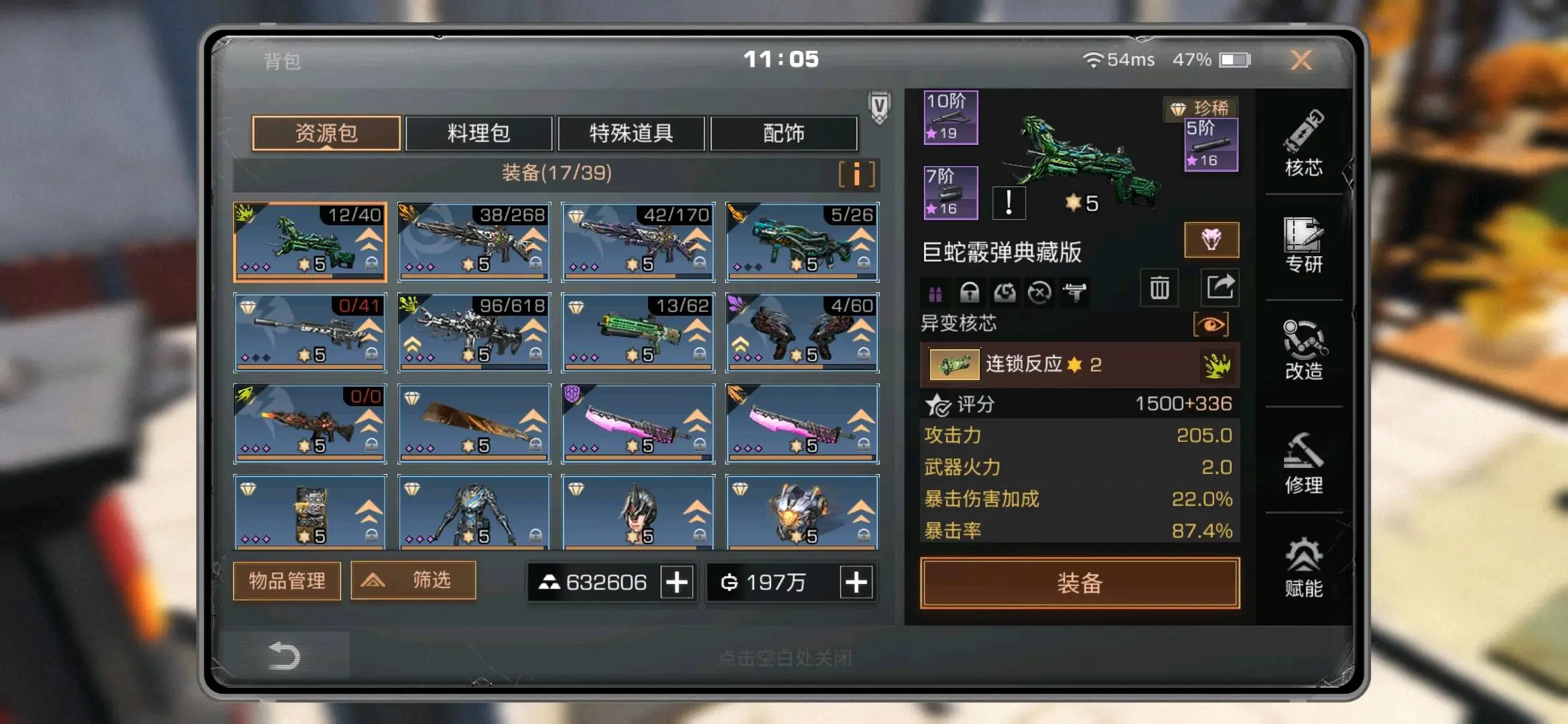The height and width of the screenshot is (724, 1568).
Task: Expand the V badge collapse marker
Action: click(x=879, y=107)
